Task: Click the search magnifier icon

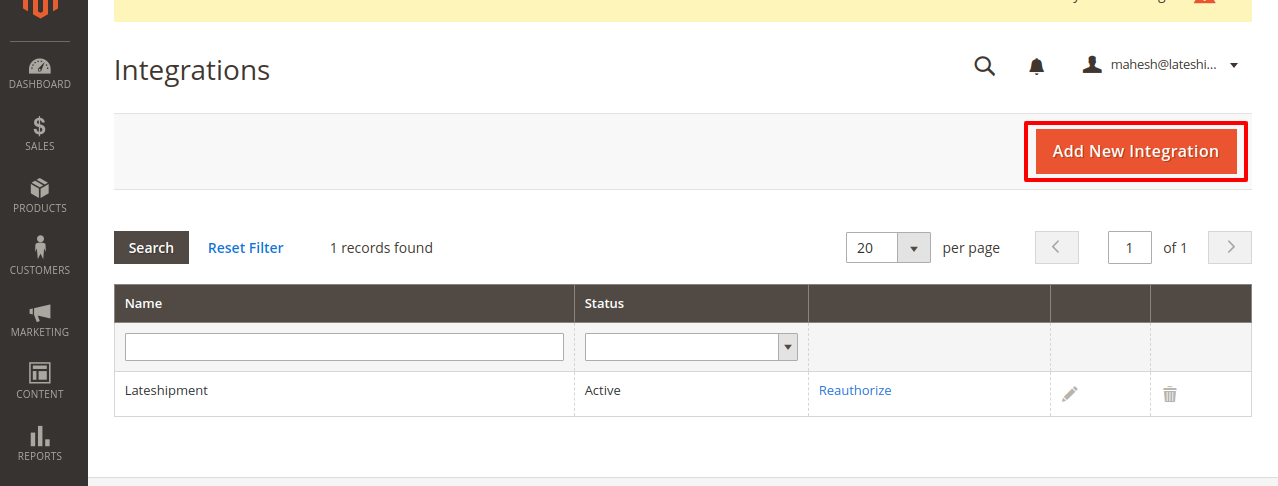Action: point(985,66)
